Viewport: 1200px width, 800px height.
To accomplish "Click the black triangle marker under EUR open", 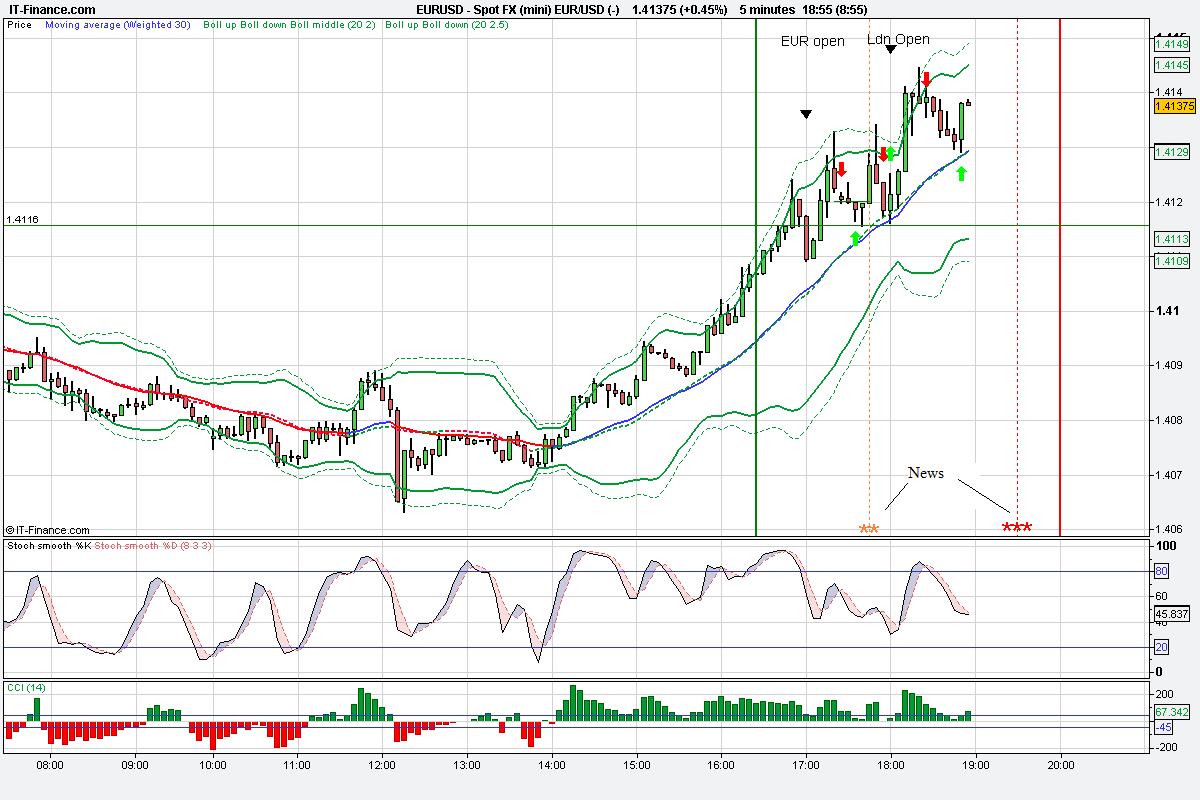I will pos(806,114).
